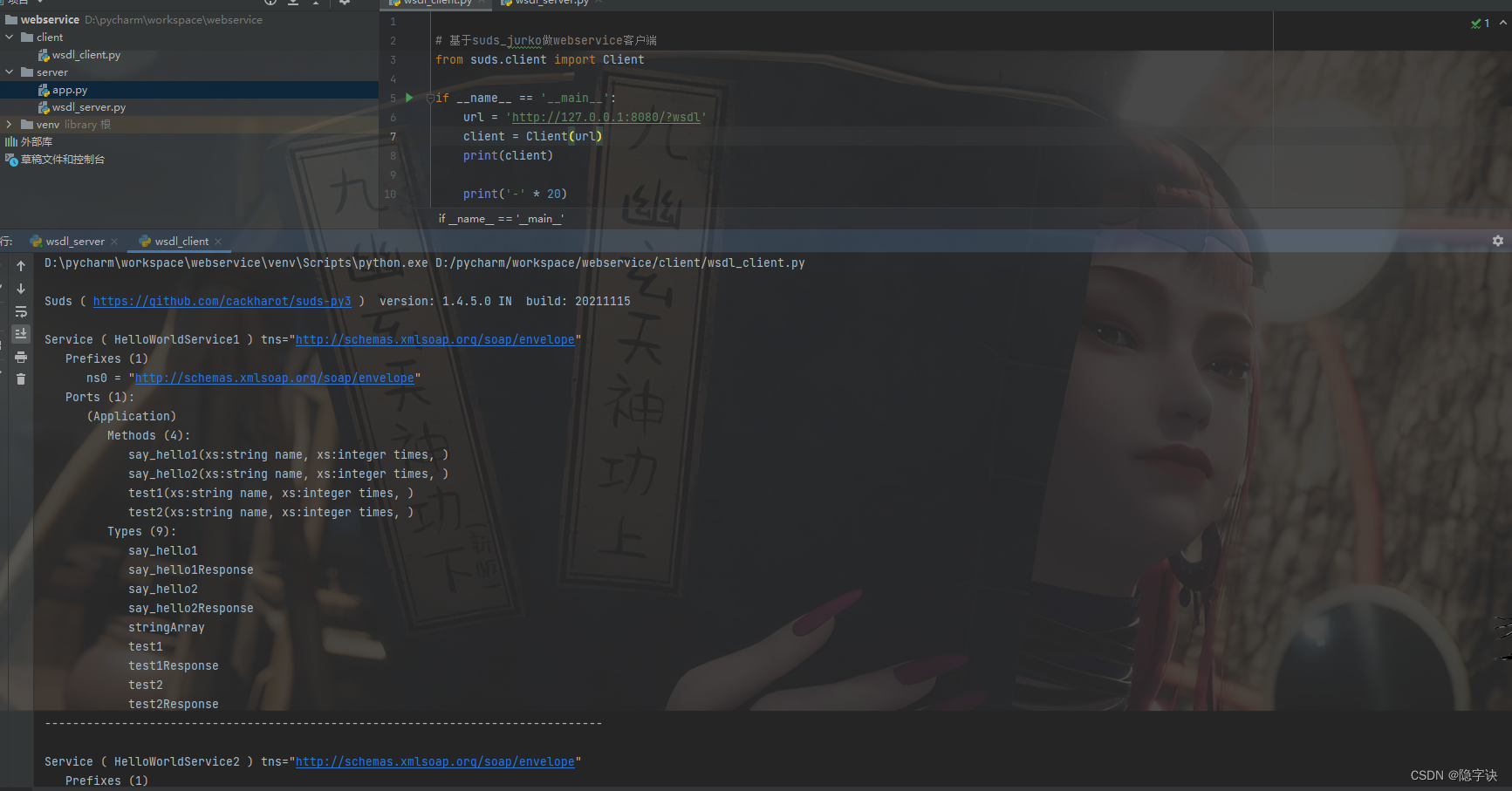Click line number 7 in the gutter

[x=393, y=136]
